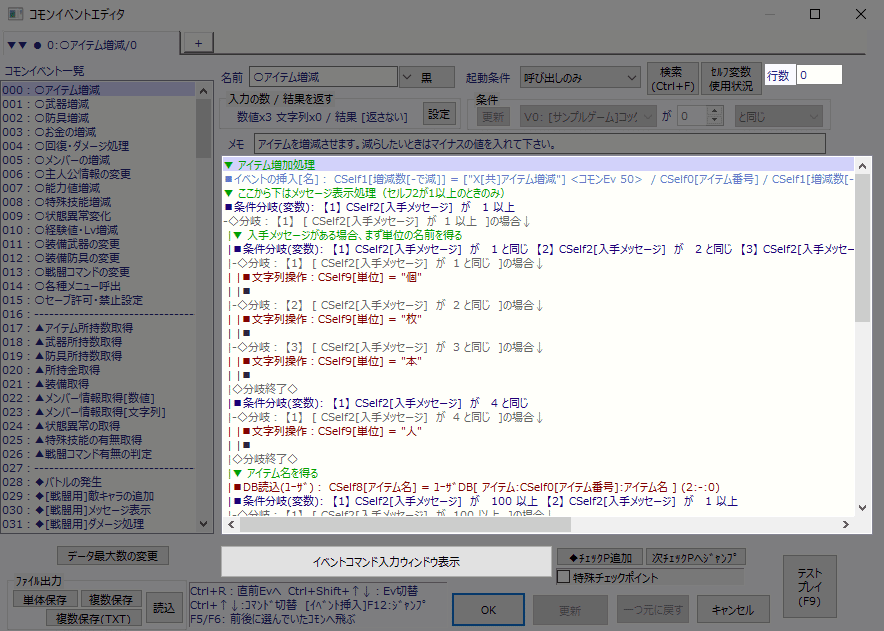Click 複数保存(TXT) button
The height and width of the screenshot is (631, 884).
point(94,618)
